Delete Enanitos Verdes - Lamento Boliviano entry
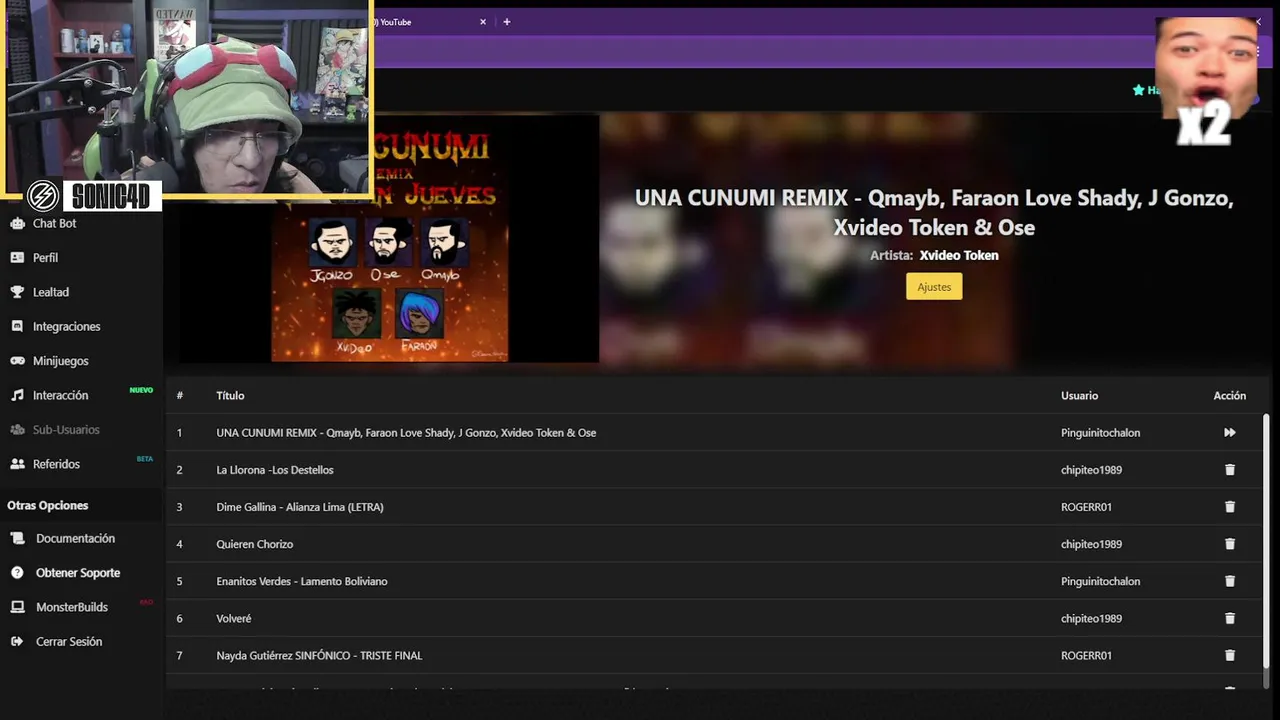Image resolution: width=1280 pixels, height=720 pixels. tap(1230, 581)
